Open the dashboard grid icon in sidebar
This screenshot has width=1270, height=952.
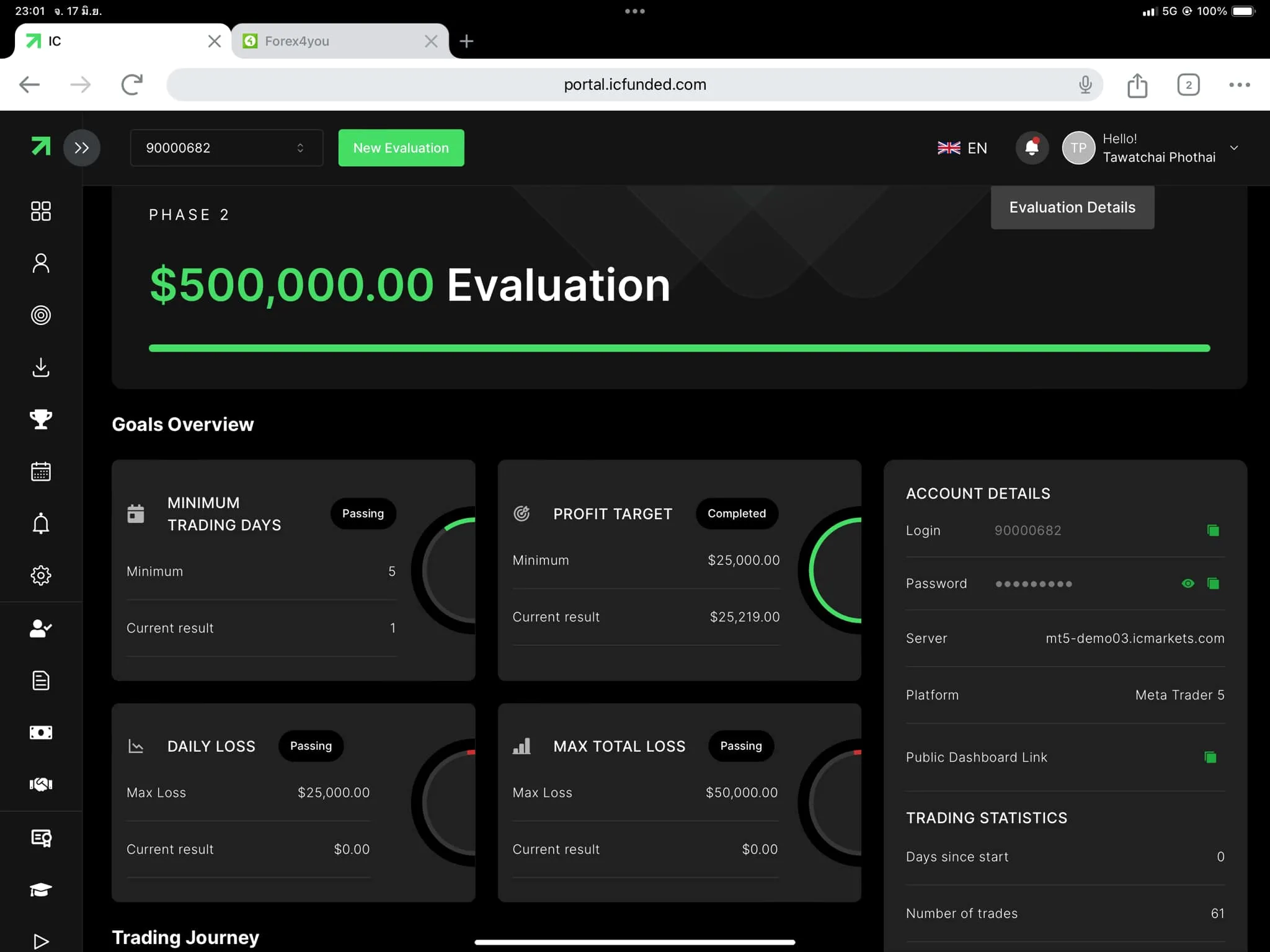[41, 211]
